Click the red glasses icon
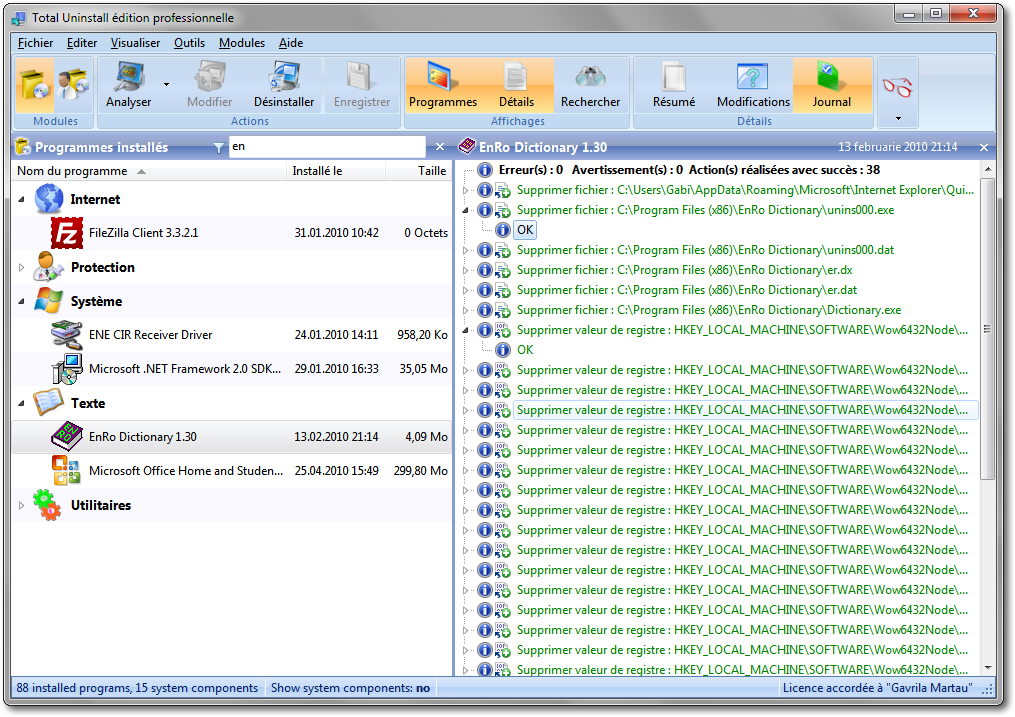 tap(897, 86)
